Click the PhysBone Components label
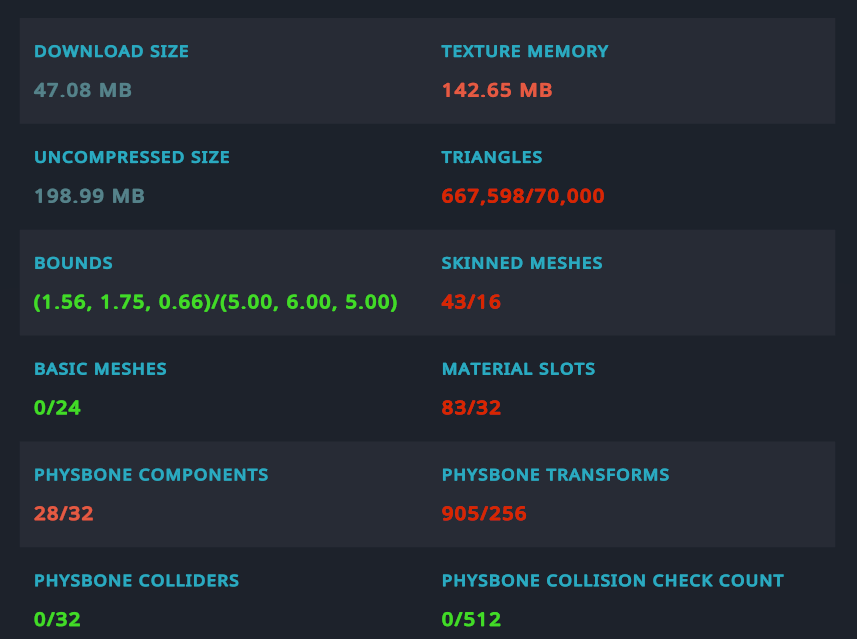The image size is (857, 639). (151, 475)
